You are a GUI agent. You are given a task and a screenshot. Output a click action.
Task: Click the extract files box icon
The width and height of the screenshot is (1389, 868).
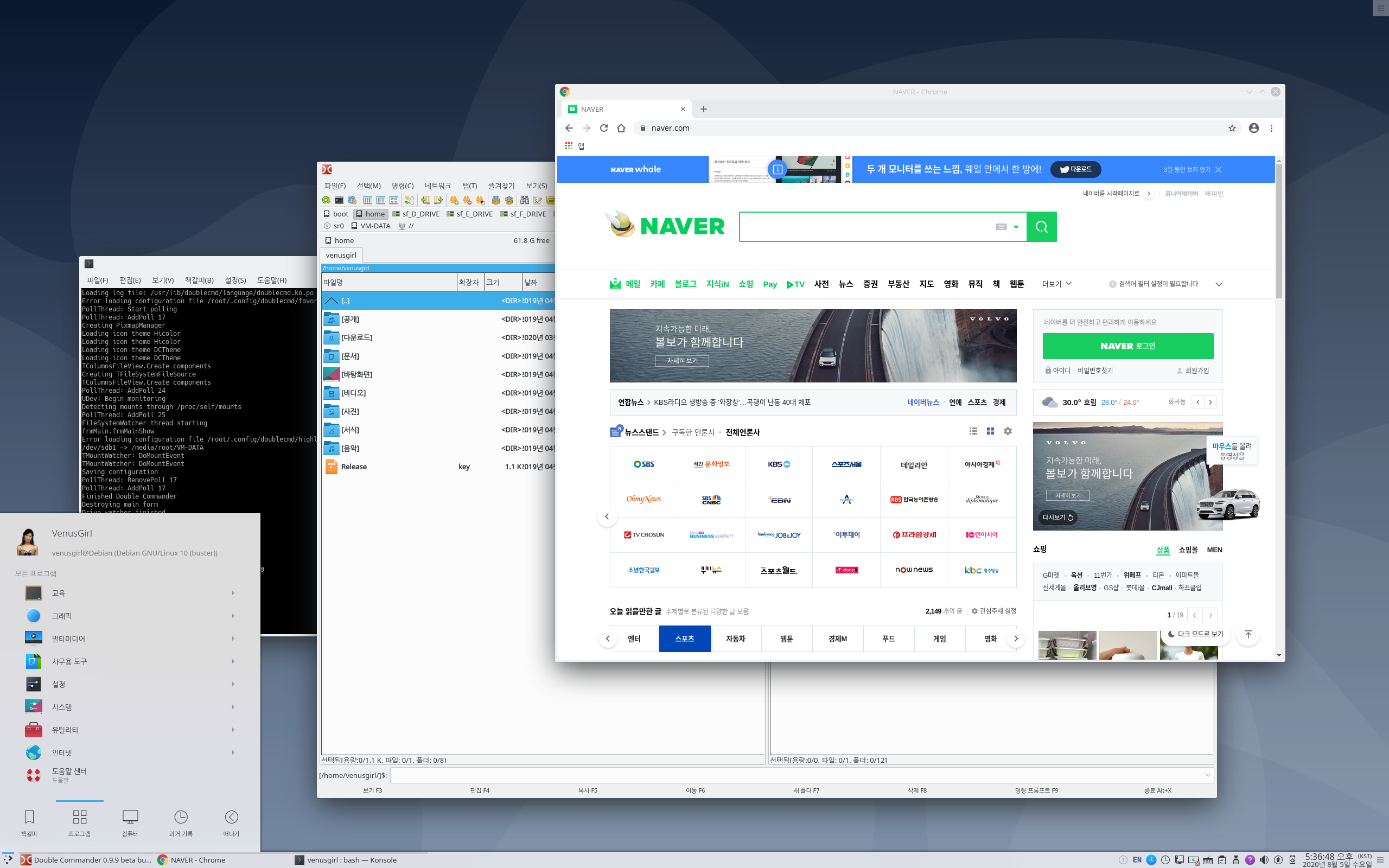click(x=508, y=200)
